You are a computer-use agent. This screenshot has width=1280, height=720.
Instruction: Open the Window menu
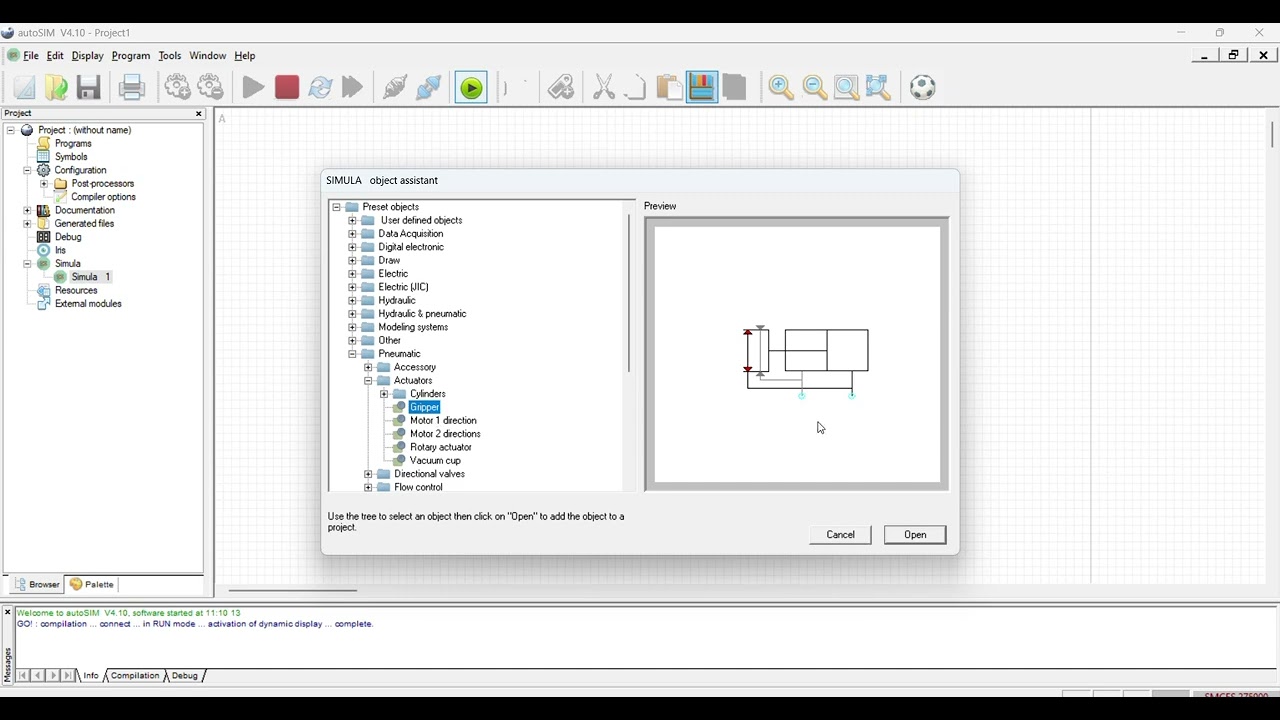pyautogui.click(x=208, y=56)
